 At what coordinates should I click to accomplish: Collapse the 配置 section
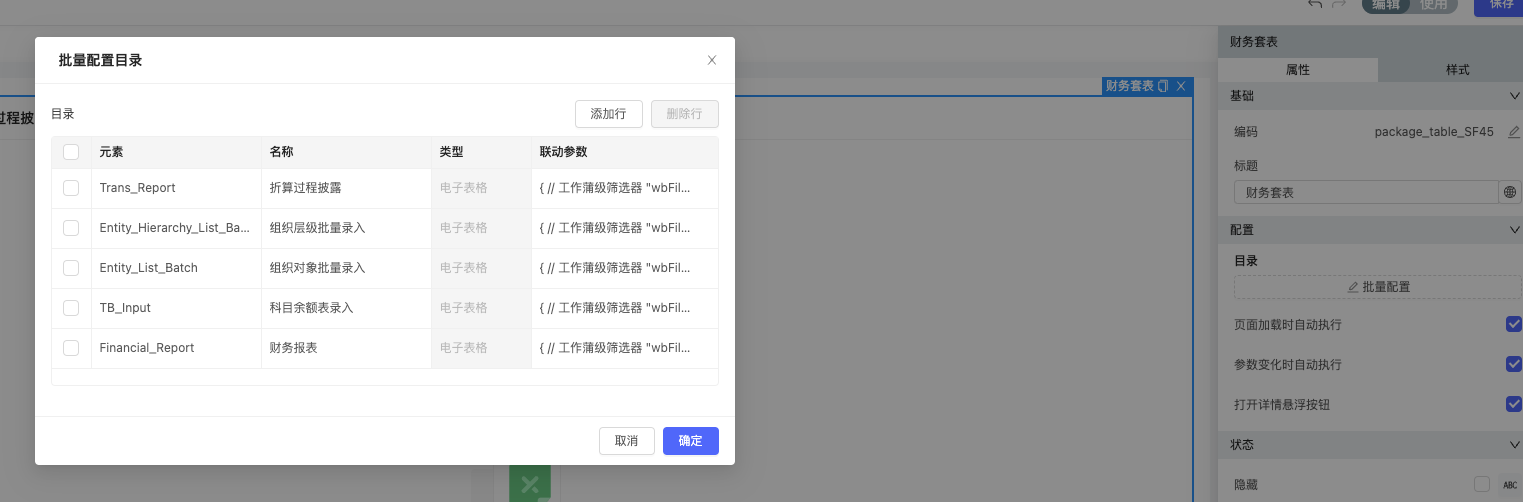coord(1513,230)
